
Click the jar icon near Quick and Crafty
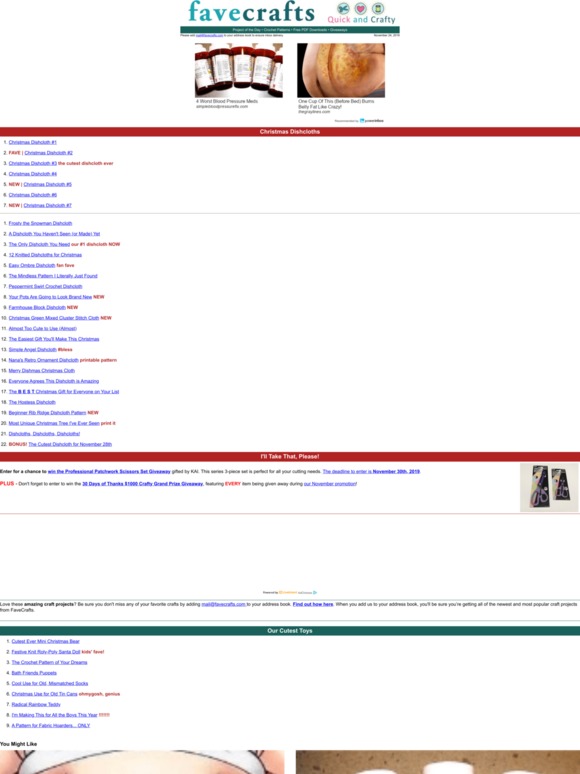pyautogui.click(x=378, y=8)
